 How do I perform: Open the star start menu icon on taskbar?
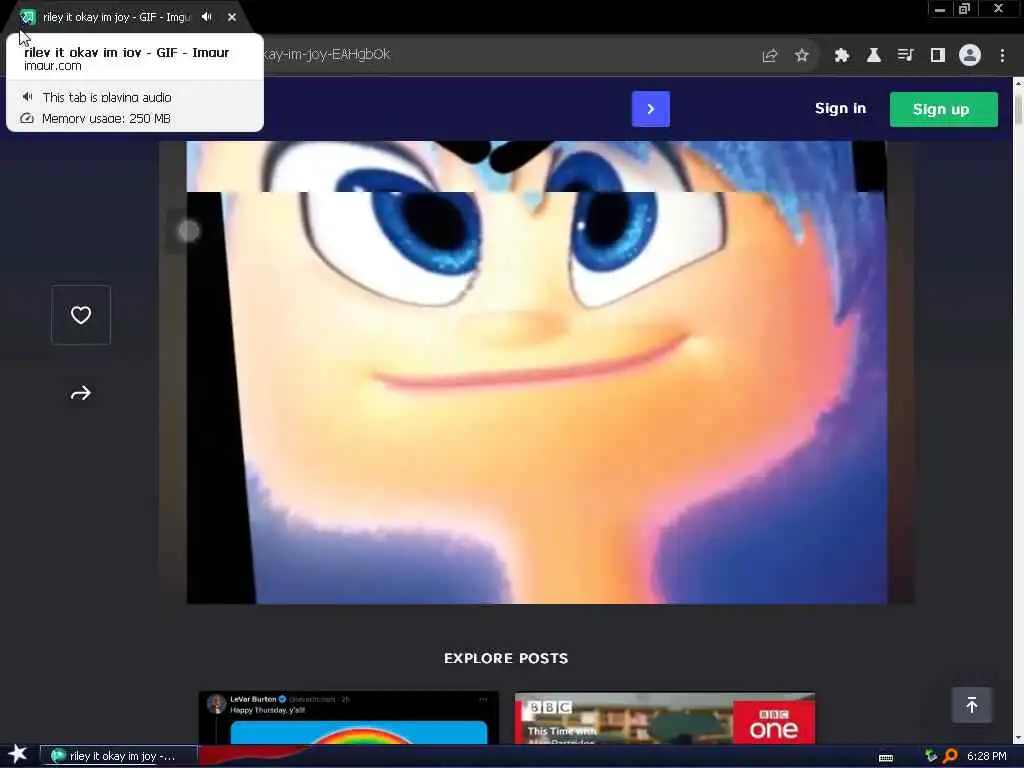click(x=18, y=755)
